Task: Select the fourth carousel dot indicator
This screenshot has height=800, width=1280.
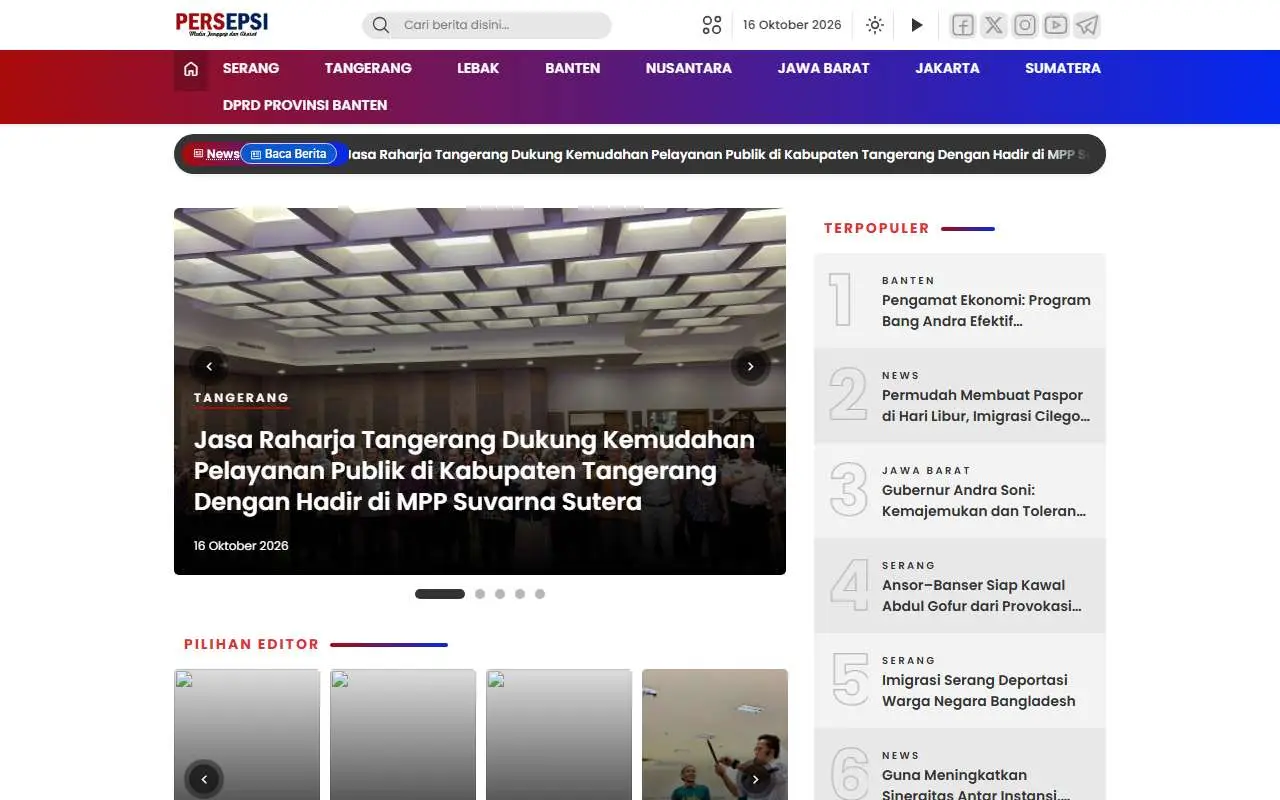Action: [520, 594]
